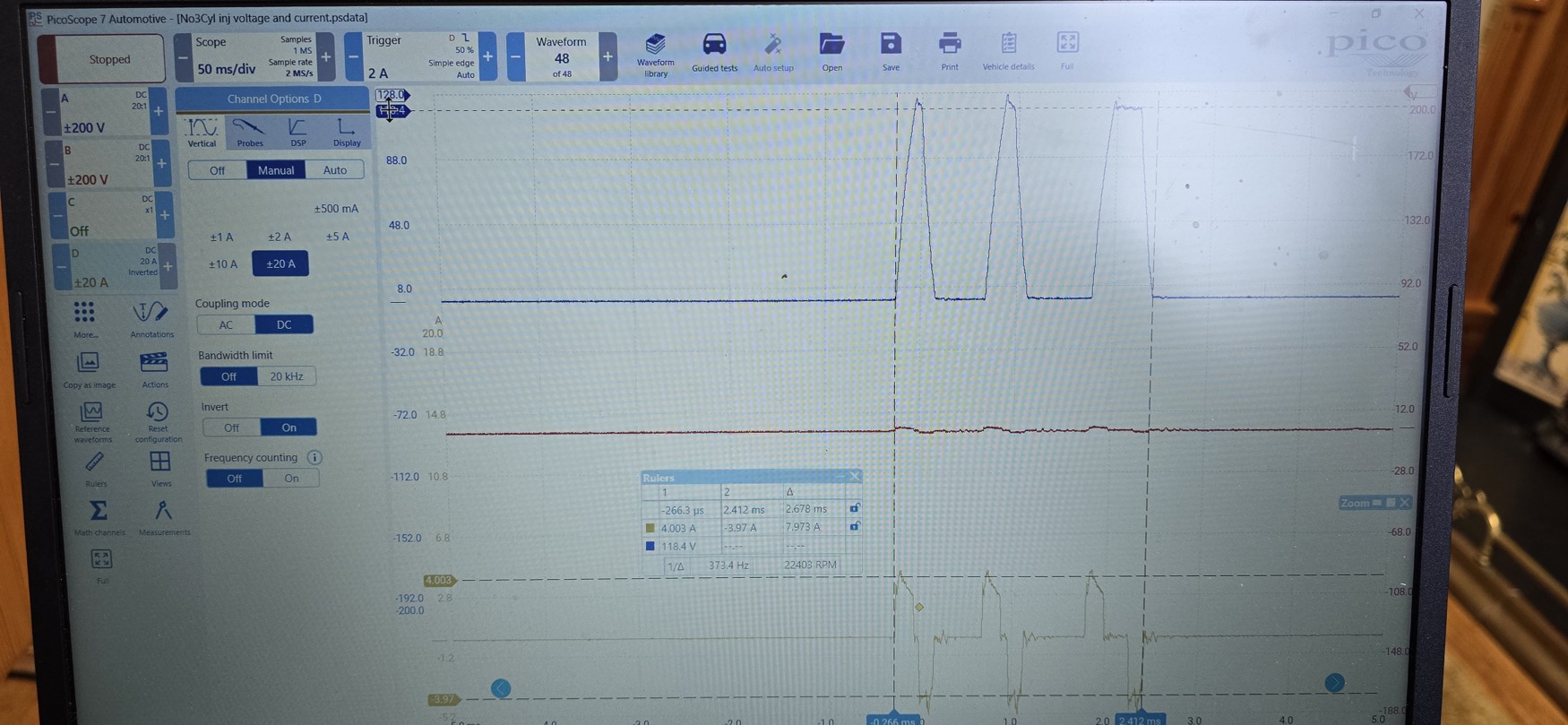The image size is (1568, 725).
Task: Select the ±20 A range
Action: [x=280, y=264]
